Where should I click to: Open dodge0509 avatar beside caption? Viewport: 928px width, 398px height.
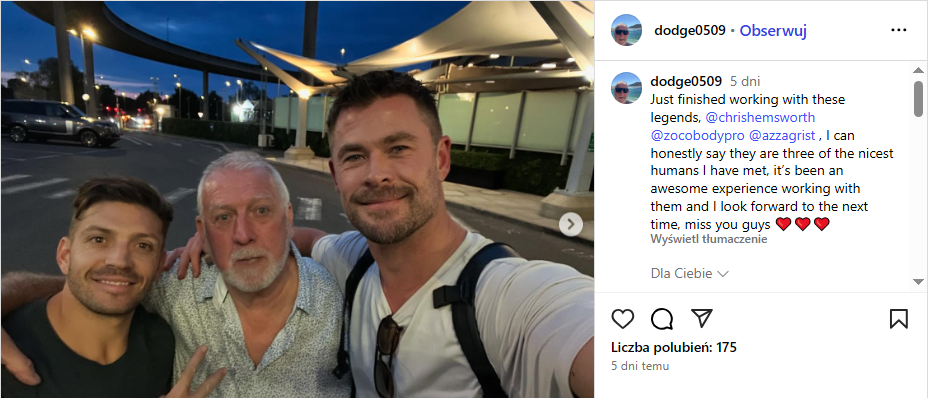click(x=626, y=88)
